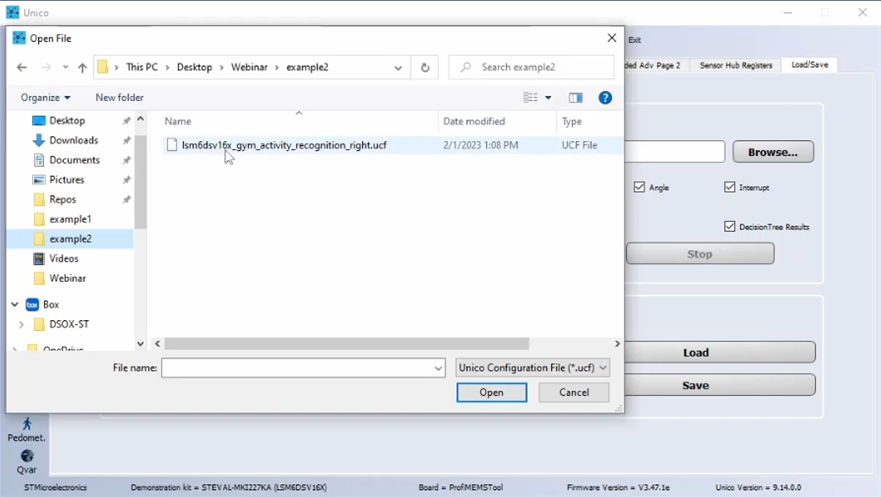Open view options dropdown arrow
This screenshot has width=881, height=497.
(548, 98)
